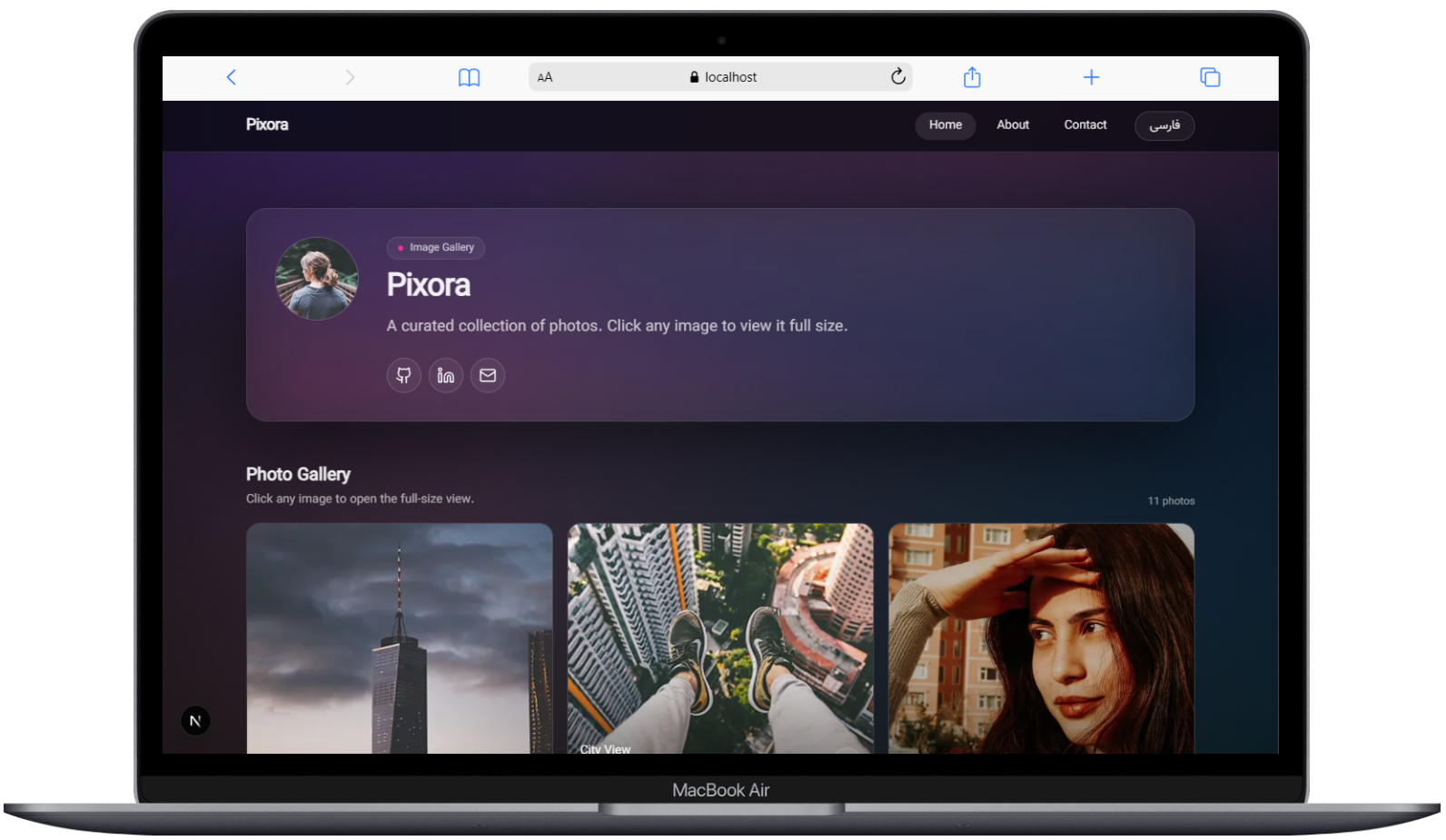This screenshot has height=840, width=1446.
Task: Go back with the browser back arrow
Action: pos(231,77)
